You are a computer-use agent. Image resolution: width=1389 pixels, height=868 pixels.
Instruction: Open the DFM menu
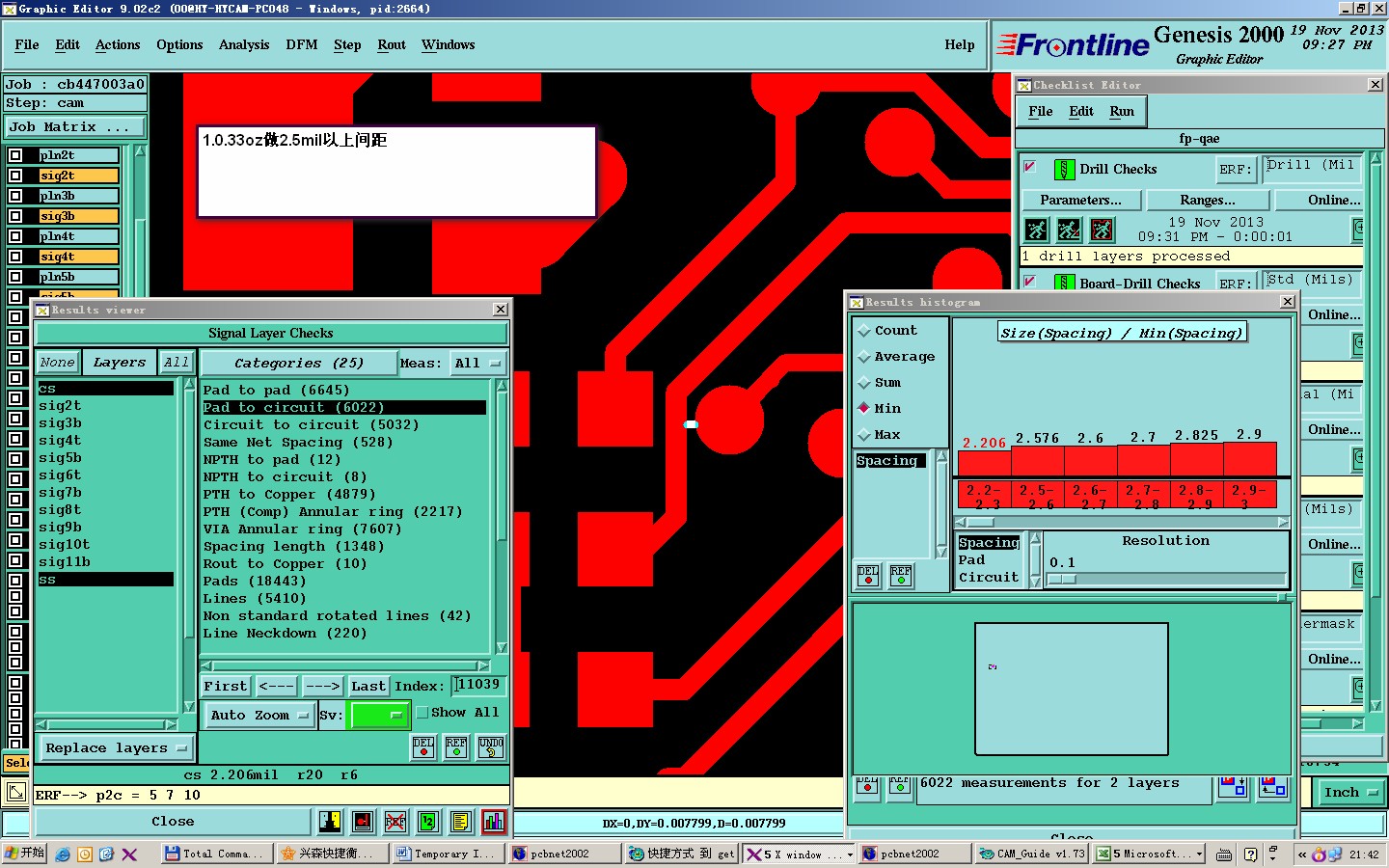coord(302,45)
